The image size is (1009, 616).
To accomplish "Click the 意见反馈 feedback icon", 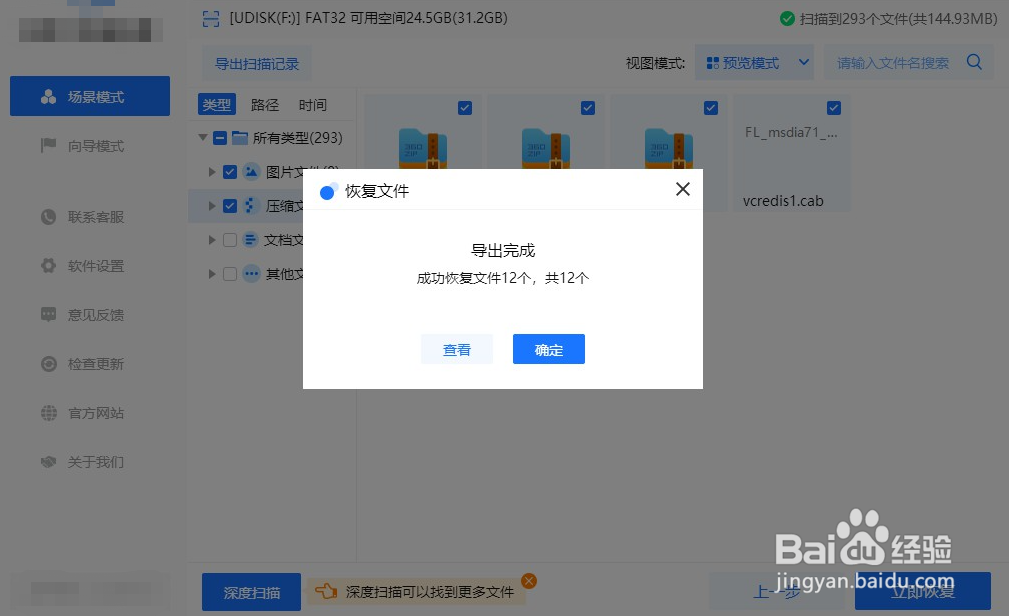I will coord(48,315).
